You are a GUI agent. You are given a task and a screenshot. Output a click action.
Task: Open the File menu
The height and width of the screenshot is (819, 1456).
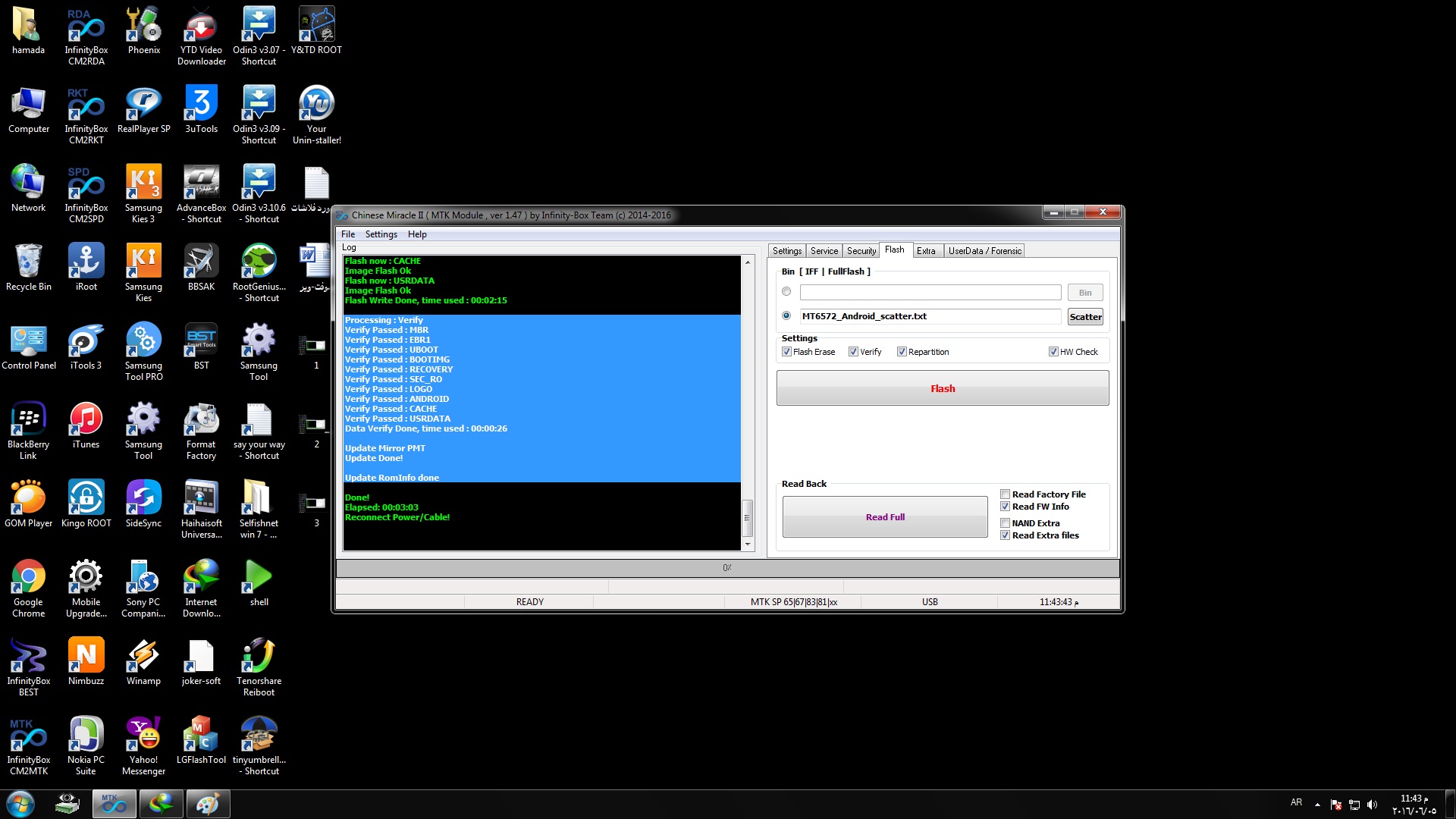[348, 234]
